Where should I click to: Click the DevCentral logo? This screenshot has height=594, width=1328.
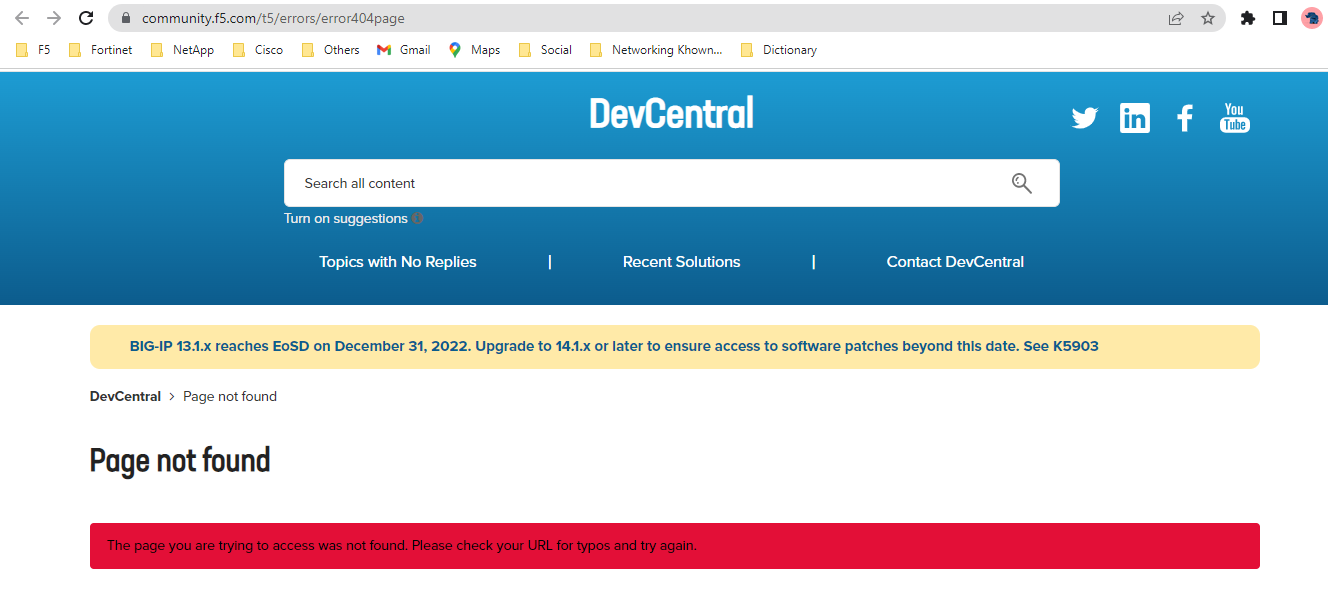[671, 113]
